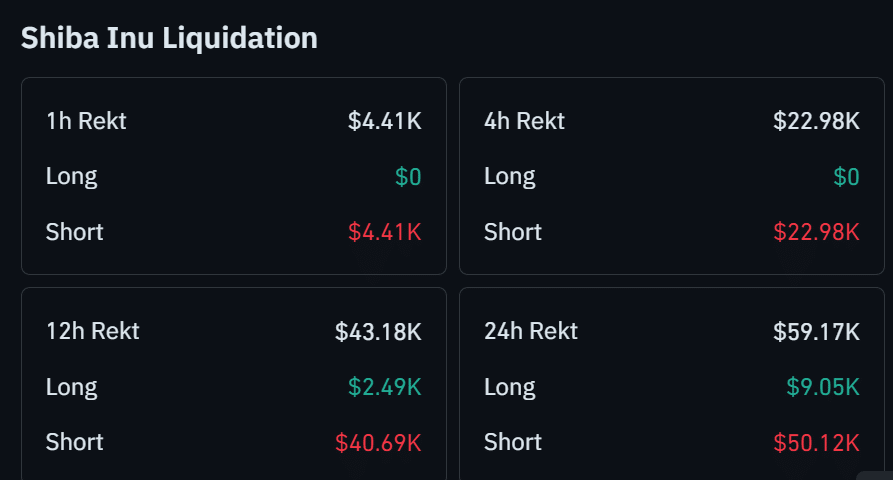The image size is (893, 480).
Task: Click the 24h Rekt label
Action: click(531, 331)
